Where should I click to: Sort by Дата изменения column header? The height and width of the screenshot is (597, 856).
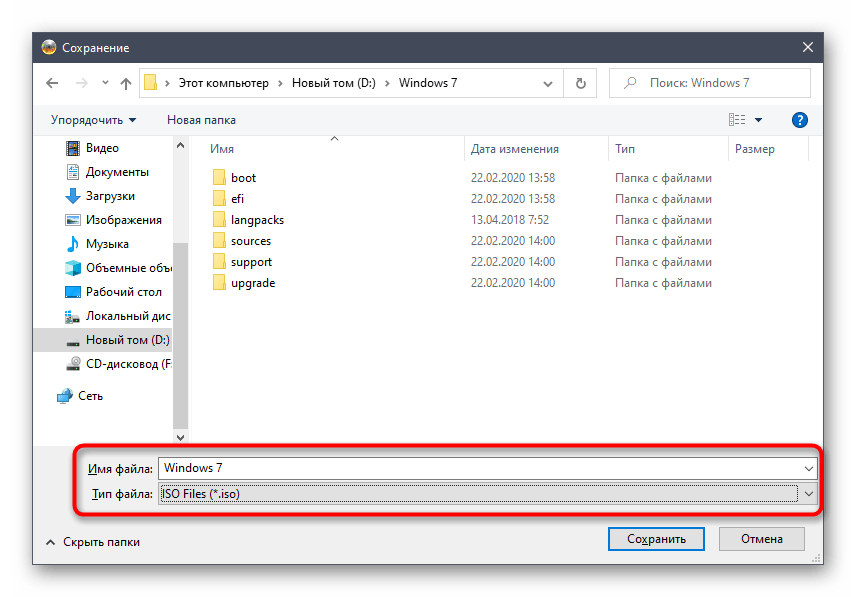[x=515, y=149]
